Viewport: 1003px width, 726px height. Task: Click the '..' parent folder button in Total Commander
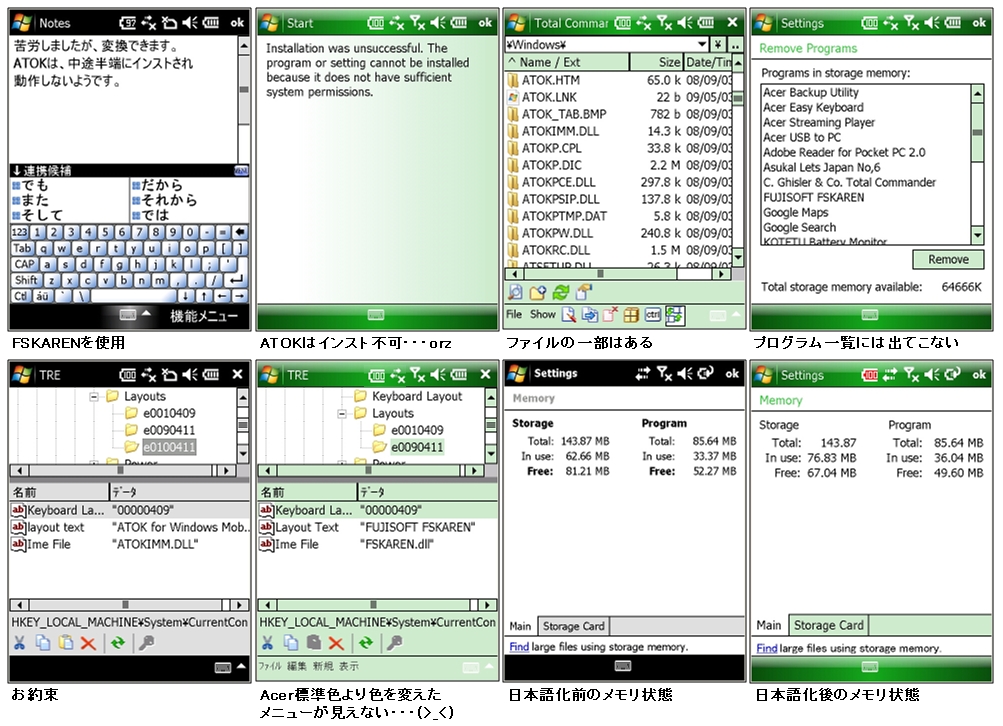pyautogui.click(x=735, y=45)
